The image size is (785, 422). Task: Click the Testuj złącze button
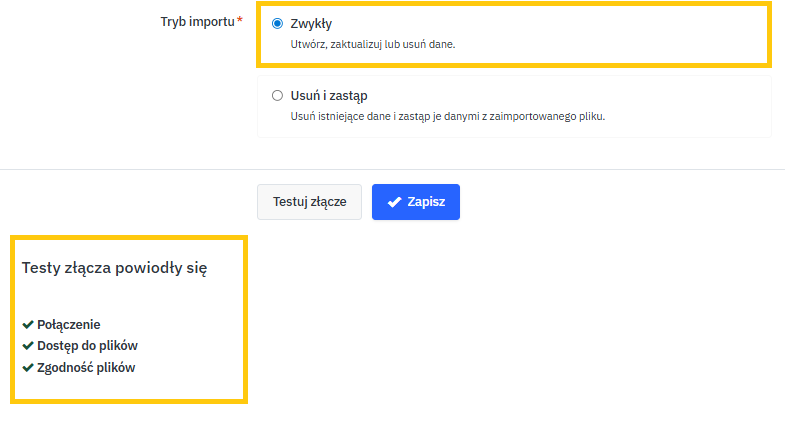pos(309,201)
